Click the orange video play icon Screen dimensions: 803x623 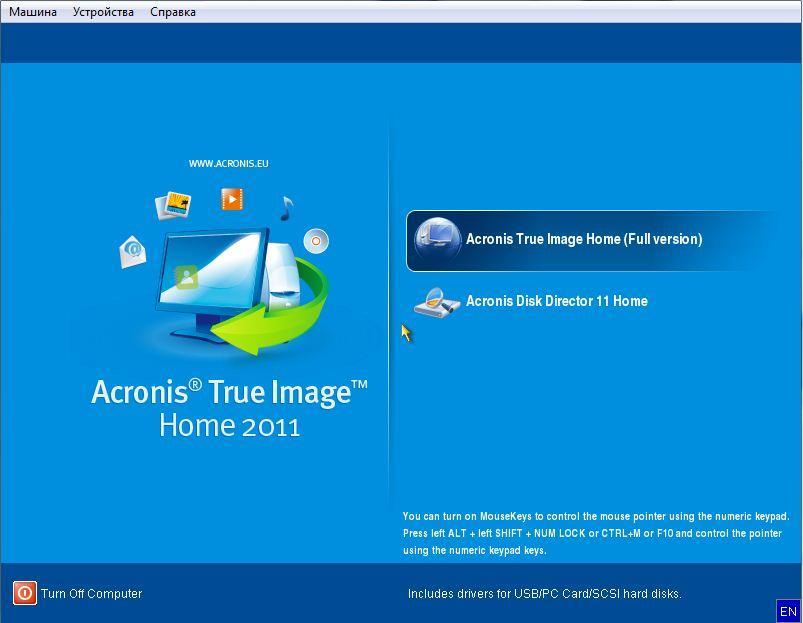[232, 199]
